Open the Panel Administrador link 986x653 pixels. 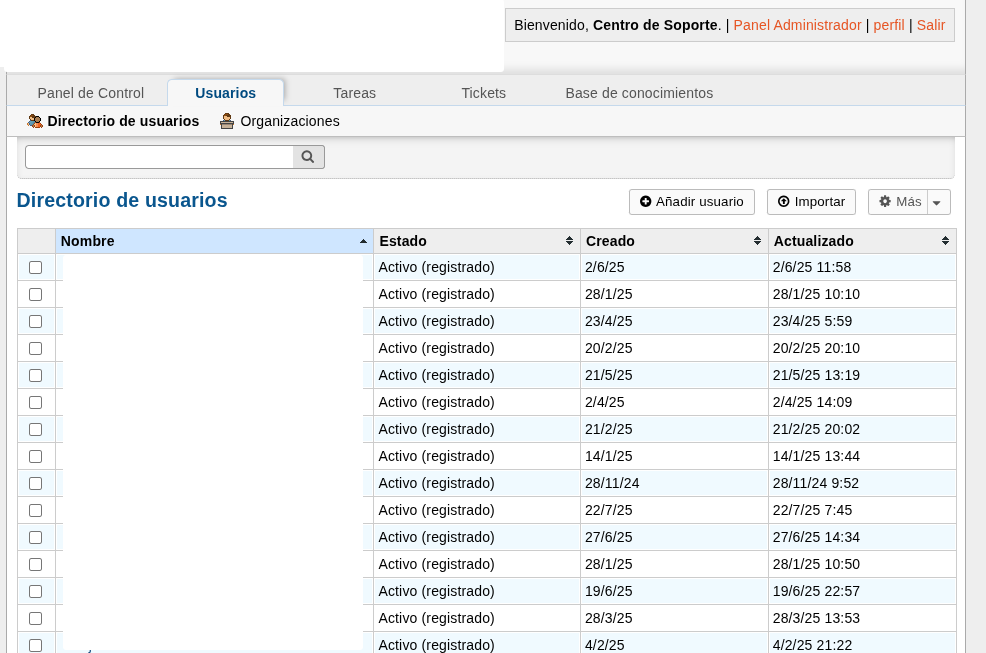pos(797,25)
